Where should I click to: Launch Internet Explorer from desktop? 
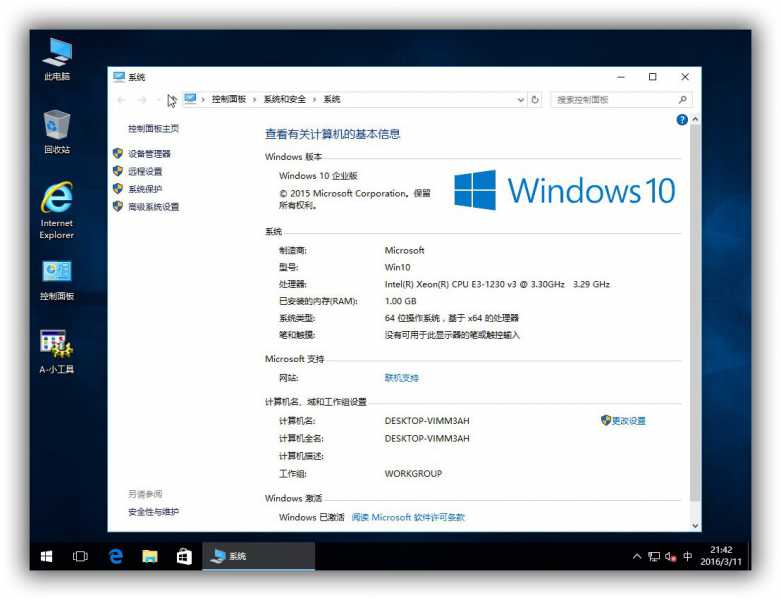tap(57, 210)
